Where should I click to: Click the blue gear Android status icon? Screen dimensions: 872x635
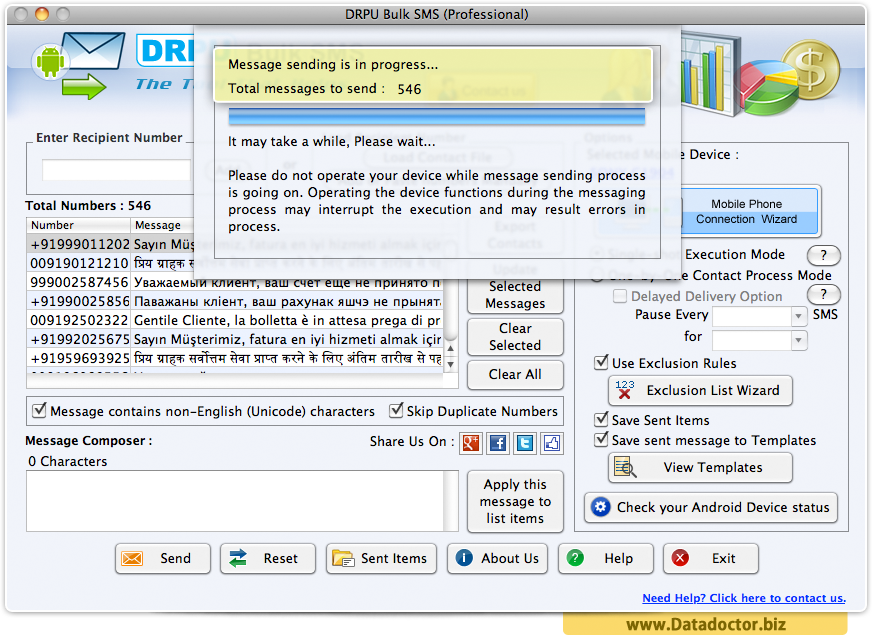click(x=601, y=507)
